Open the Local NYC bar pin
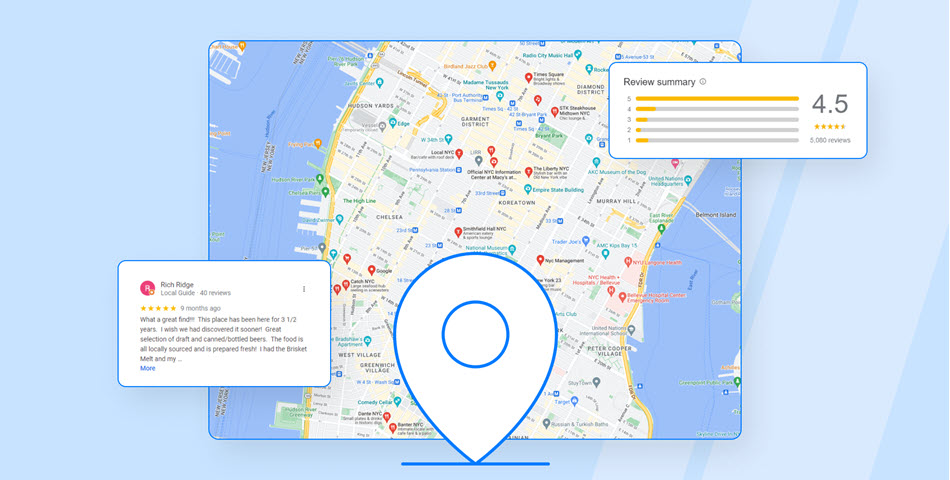 pyautogui.click(x=459, y=153)
